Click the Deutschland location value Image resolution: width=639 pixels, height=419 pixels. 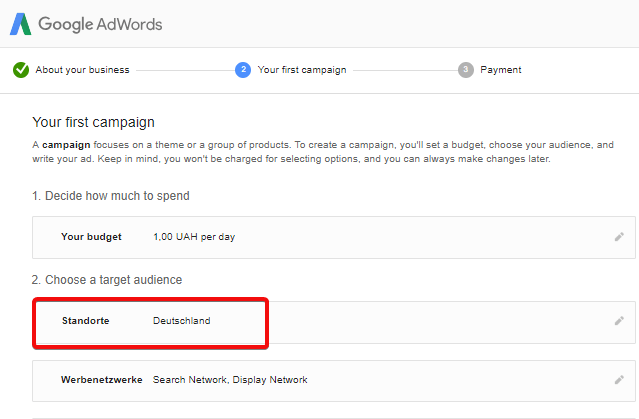182,321
